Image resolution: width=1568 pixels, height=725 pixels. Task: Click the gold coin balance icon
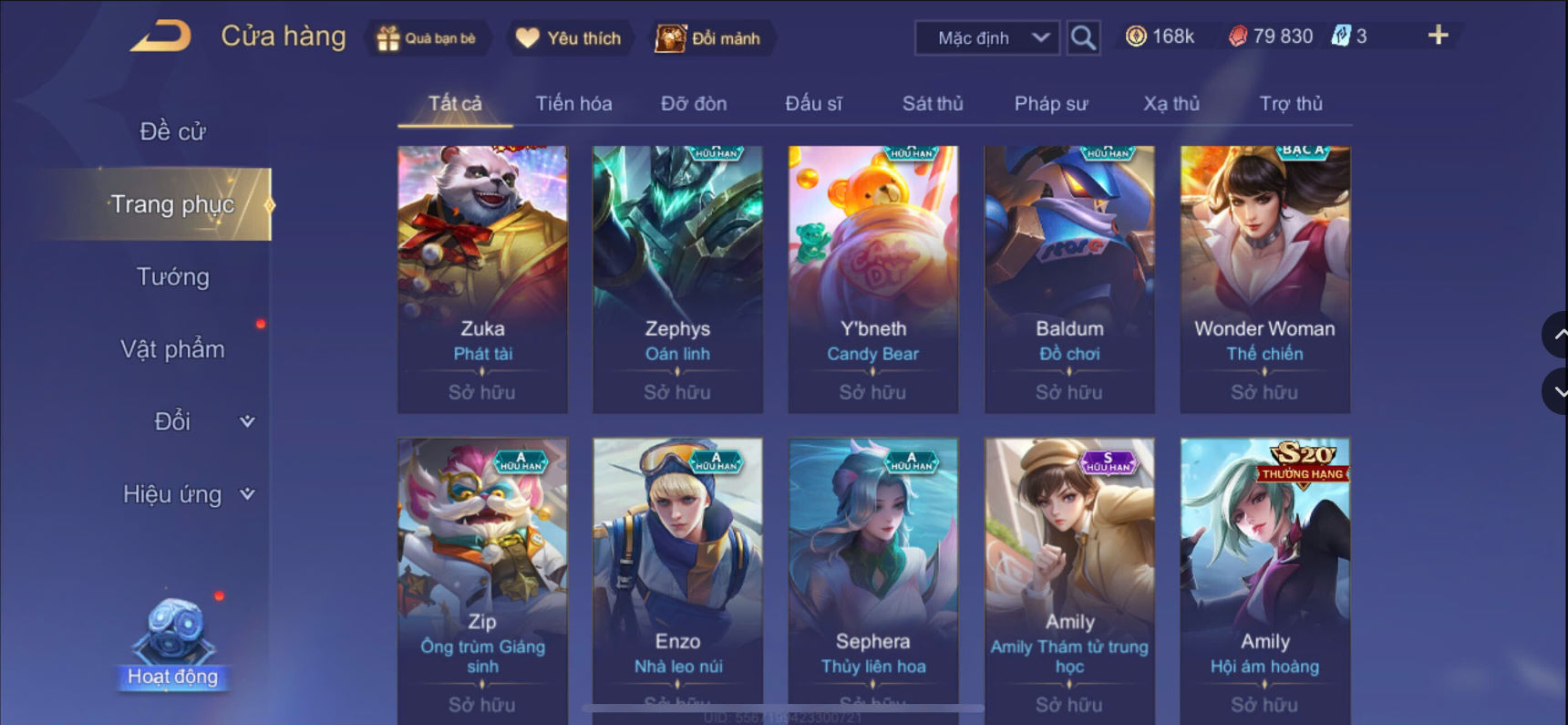point(1136,36)
